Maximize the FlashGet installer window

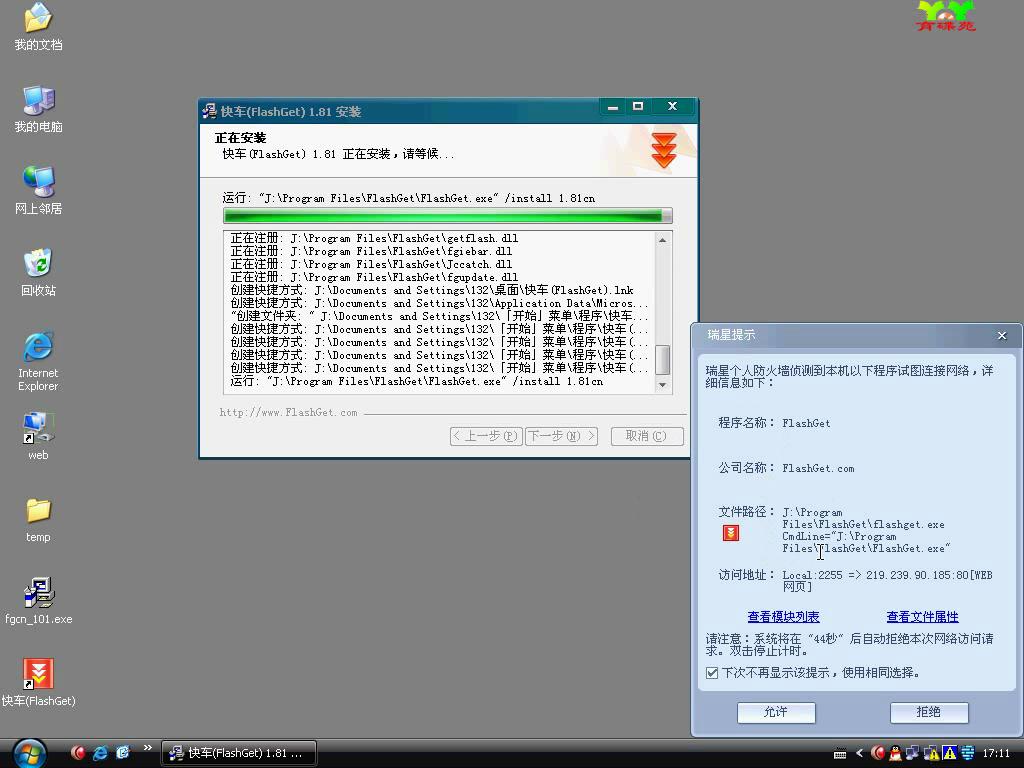click(638, 106)
